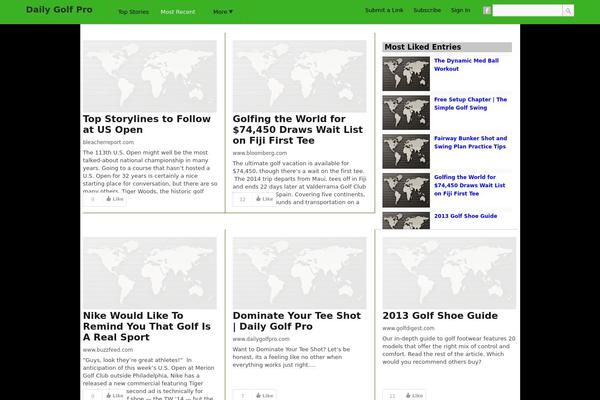Click Fairway Bunker Shot sidebar link
Viewport: 600px width, 400px height.
coord(470,142)
